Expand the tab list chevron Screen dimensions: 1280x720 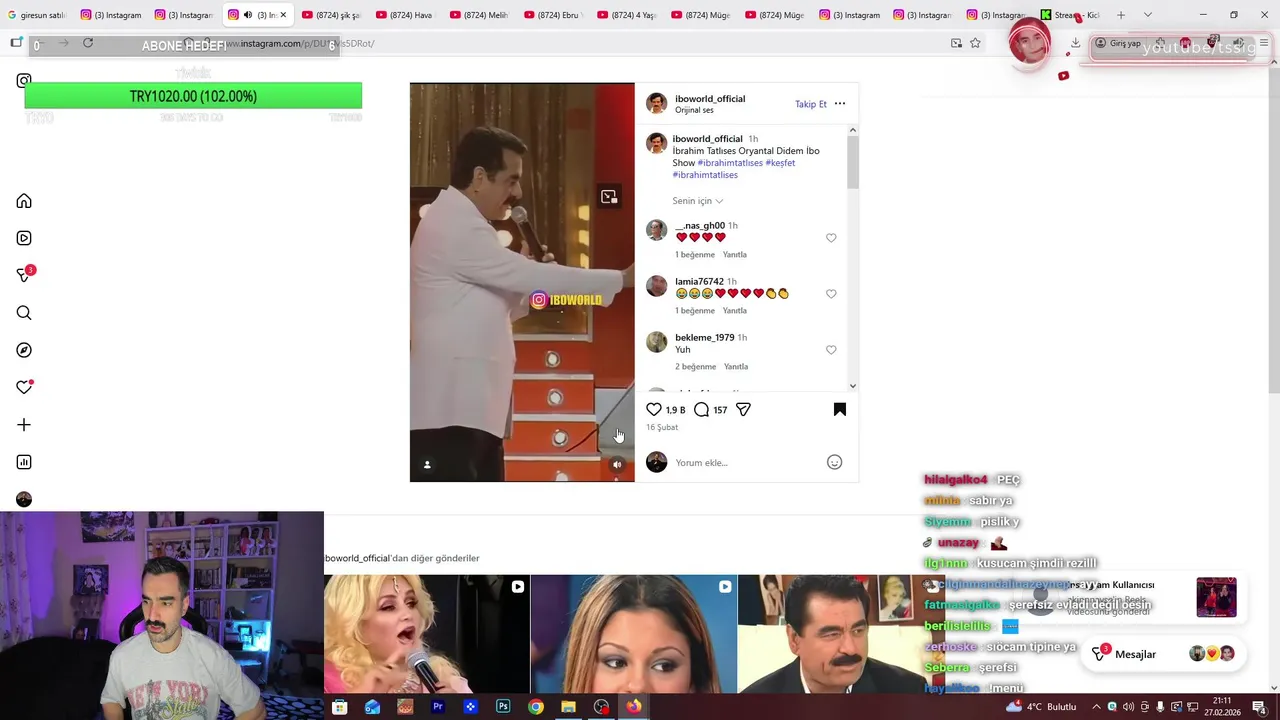coord(1147,15)
